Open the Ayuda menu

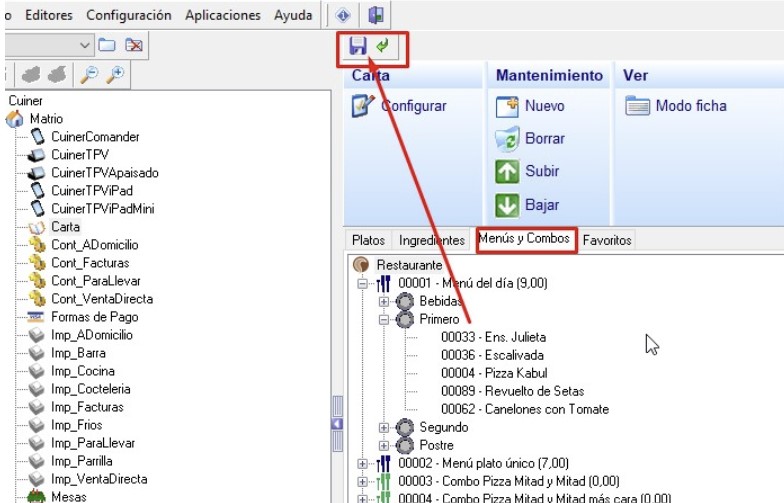[293, 16]
